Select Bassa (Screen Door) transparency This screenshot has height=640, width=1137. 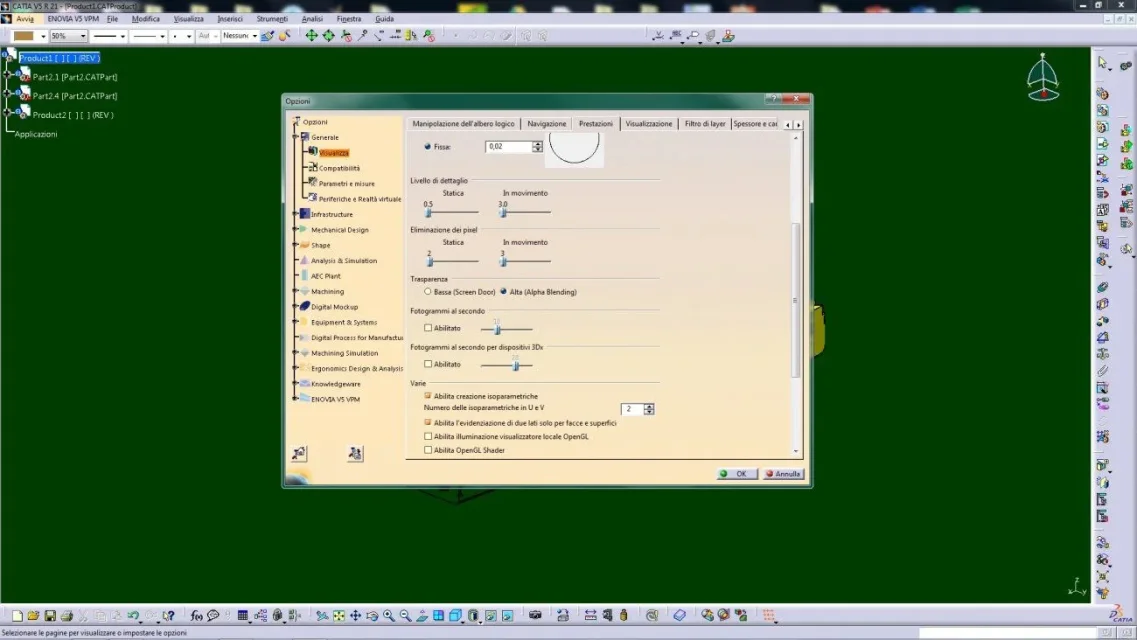click(x=428, y=291)
